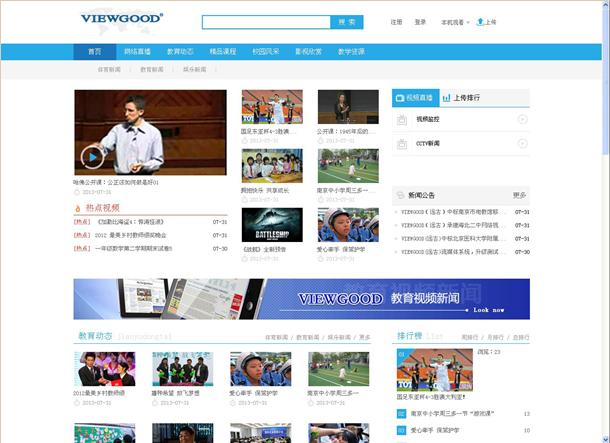610x443 pixels.
Task: Open the hot video 加勒比海盗4
Action: coord(130,222)
